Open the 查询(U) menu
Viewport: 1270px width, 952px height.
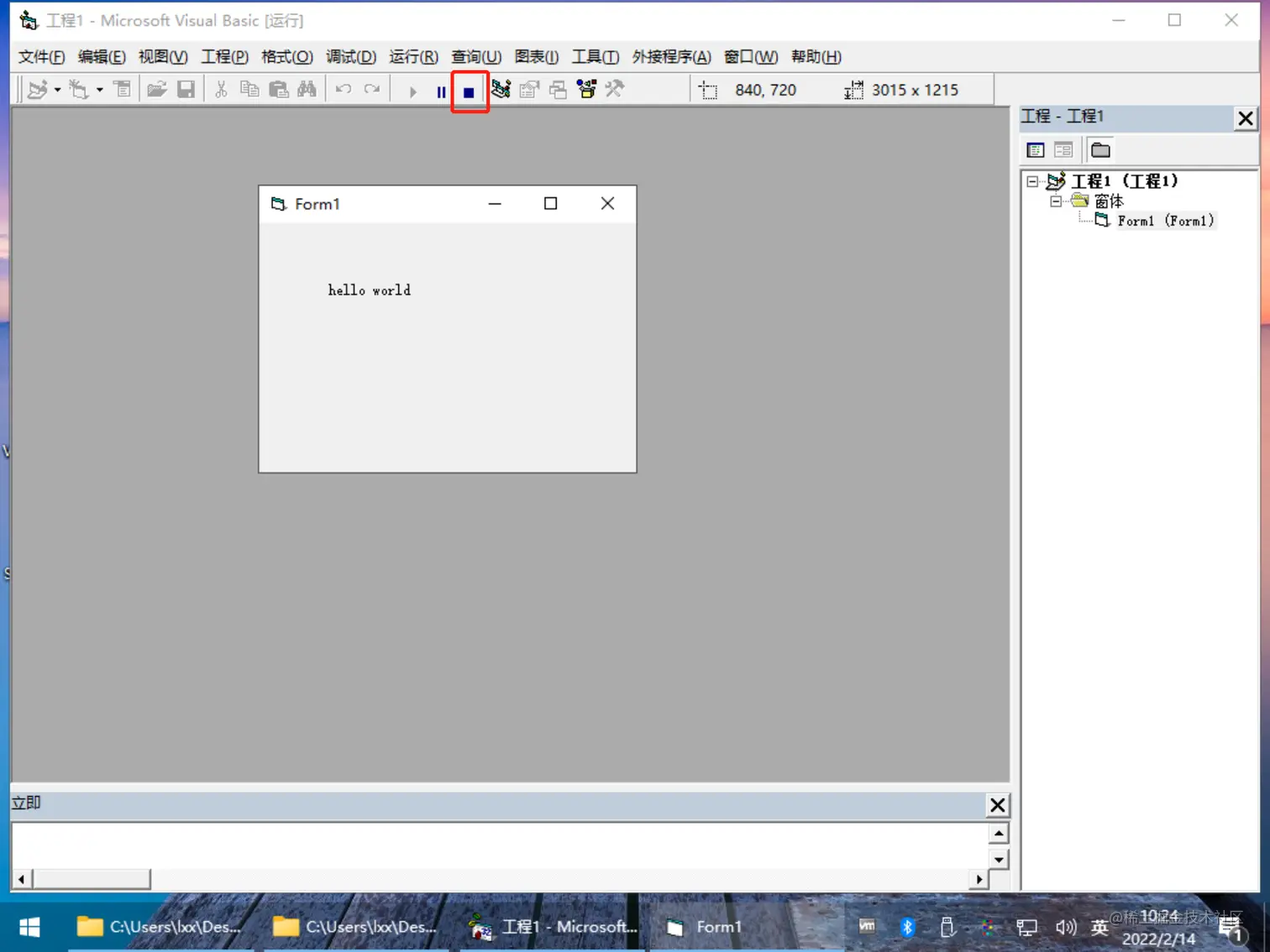click(476, 56)
